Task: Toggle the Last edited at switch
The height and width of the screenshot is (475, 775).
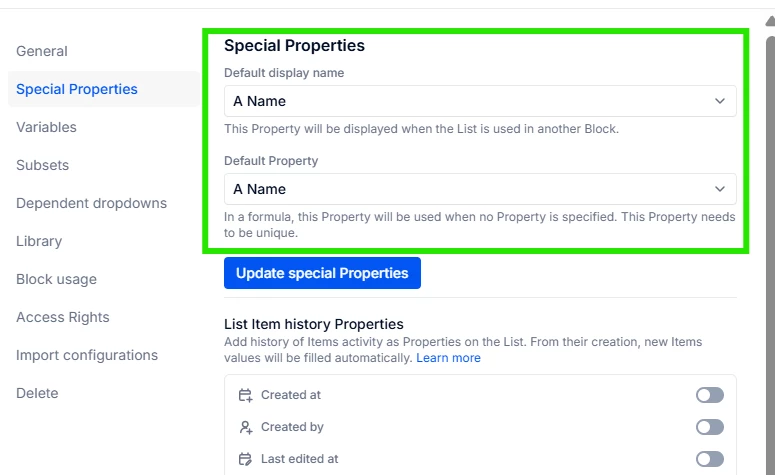Action: [709, 459]
